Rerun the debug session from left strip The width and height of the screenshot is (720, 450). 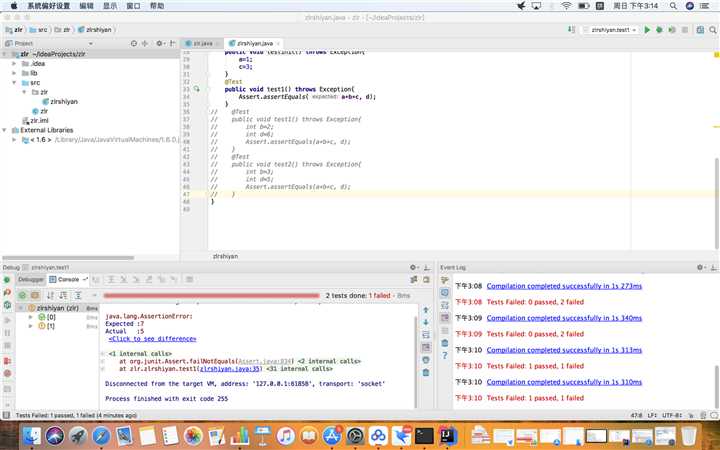point(7,281)
